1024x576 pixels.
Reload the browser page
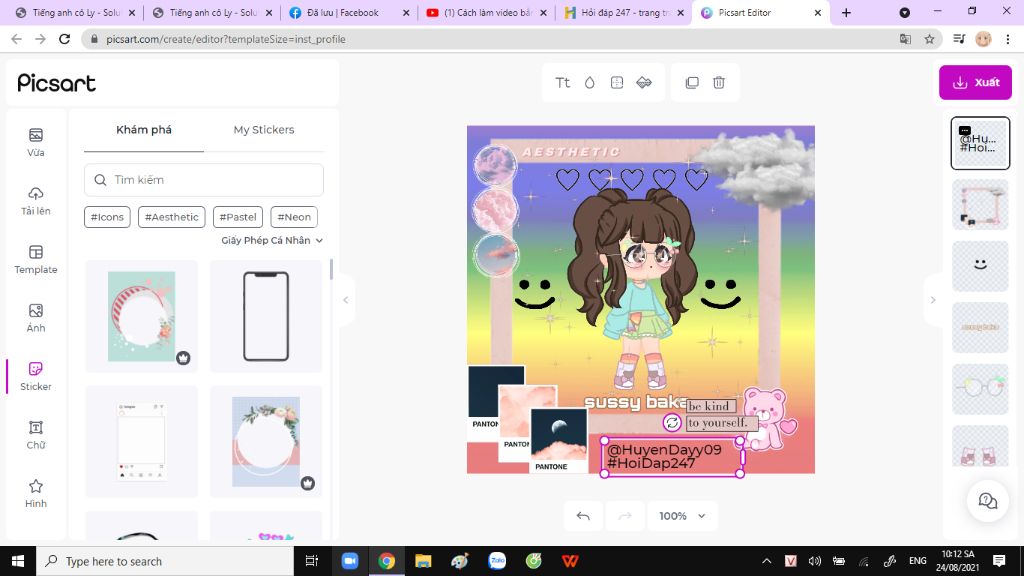click(x=64, y=39)
